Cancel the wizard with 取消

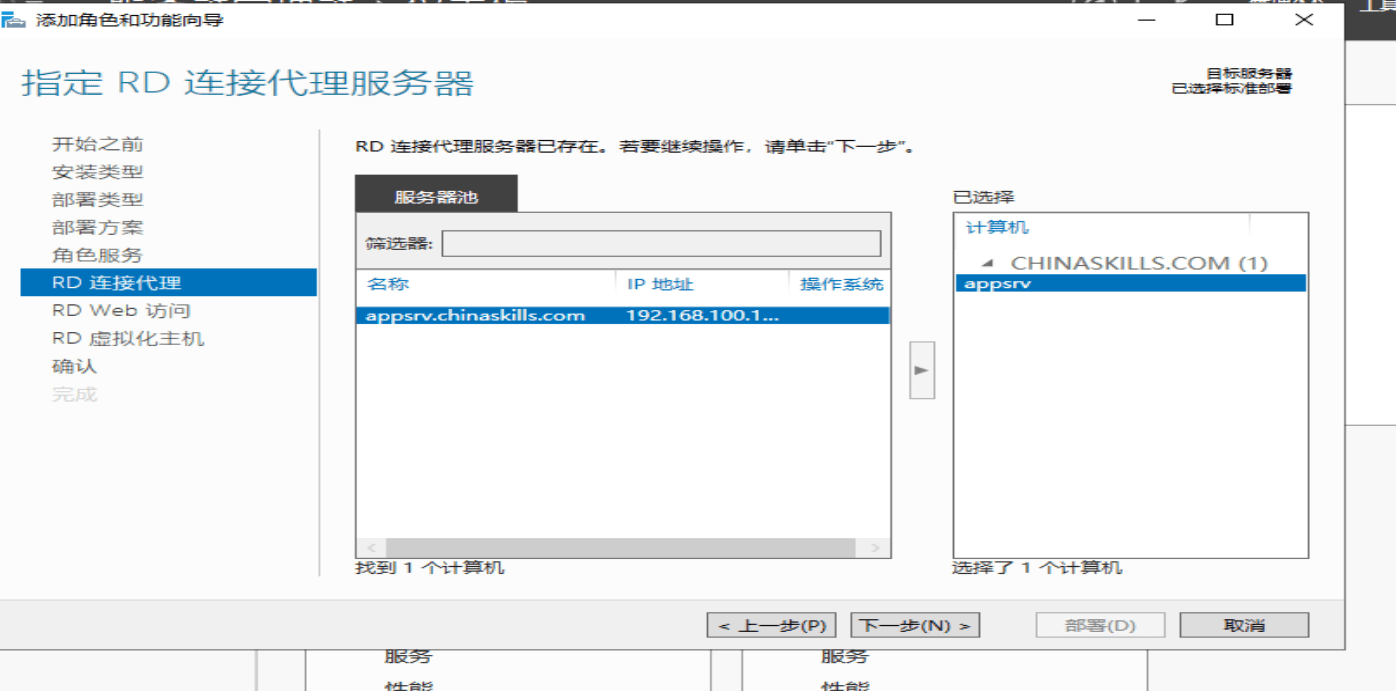click(x=1244, y=626)
